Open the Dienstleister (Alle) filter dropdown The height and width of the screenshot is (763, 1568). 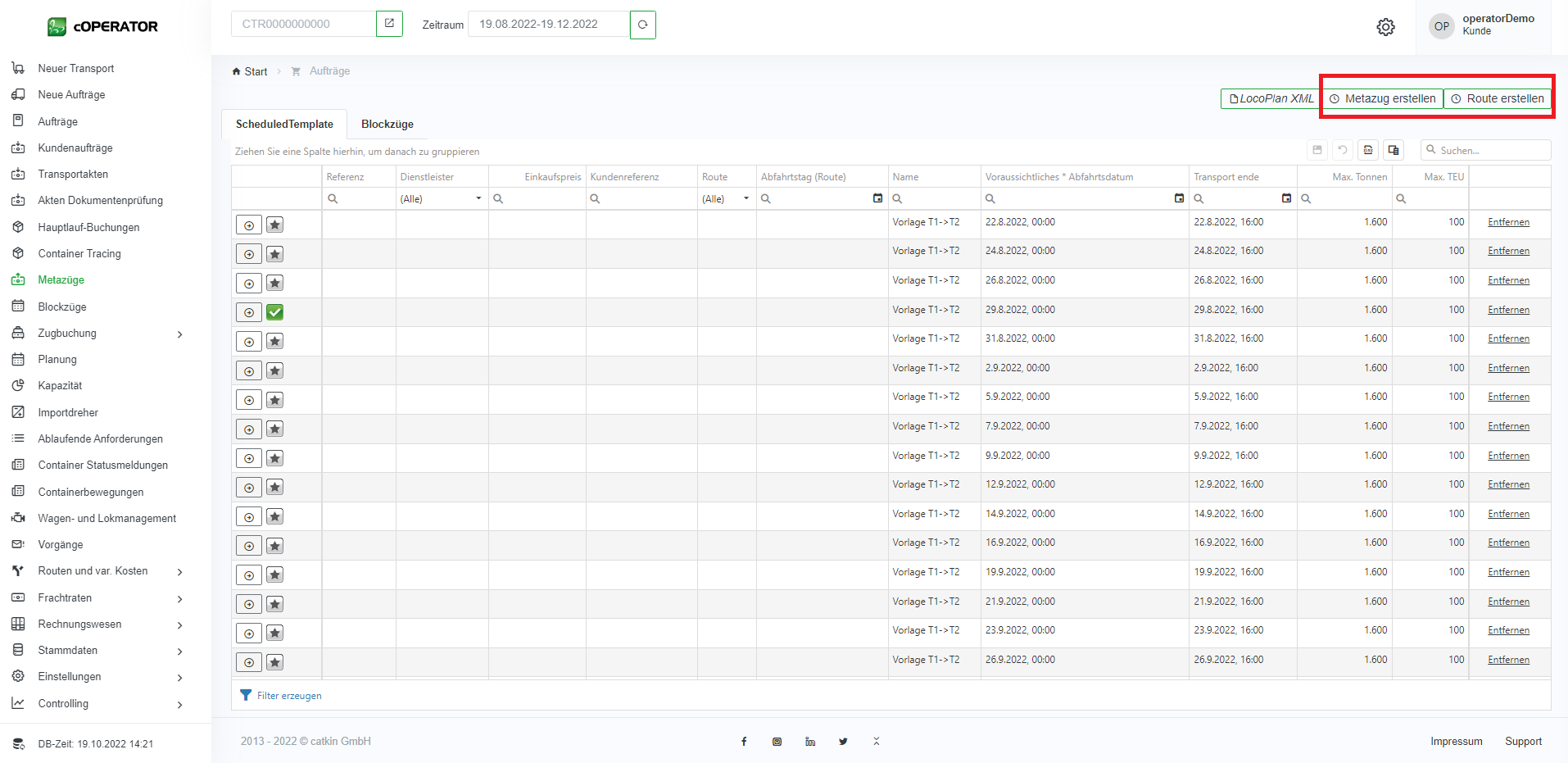(478, 198)
